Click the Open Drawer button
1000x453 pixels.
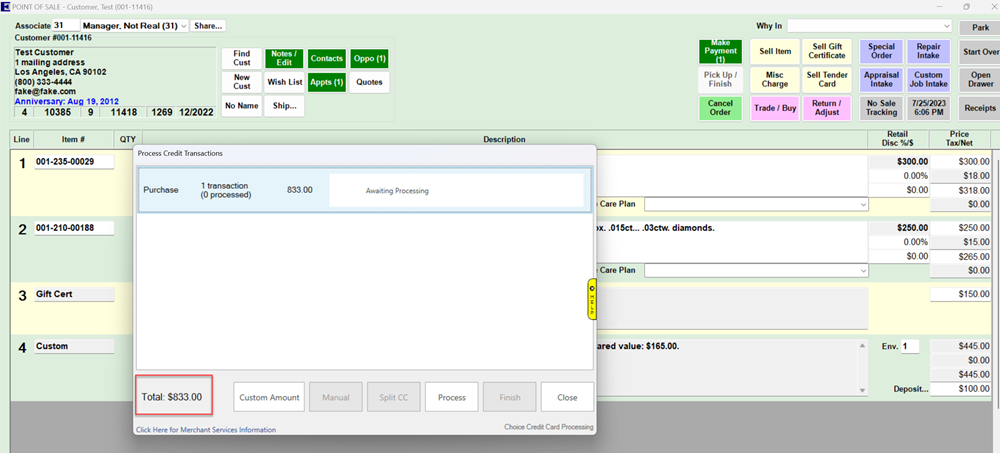click(x=980, y=80)
